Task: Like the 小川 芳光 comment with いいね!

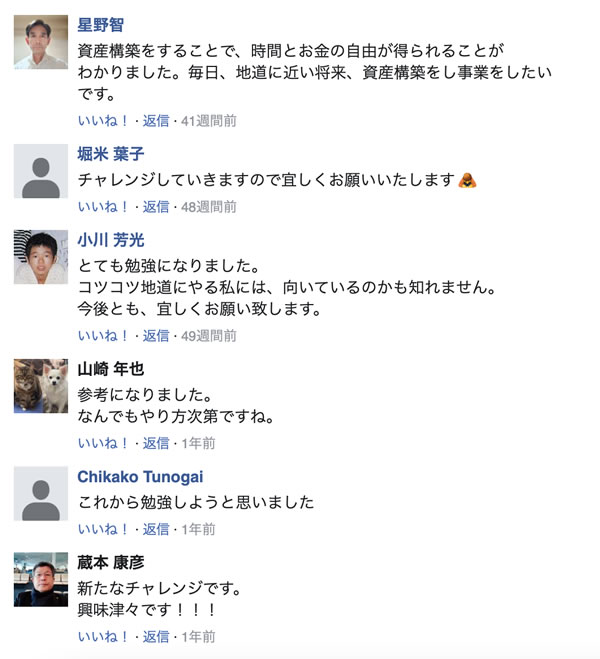Action: (103, 336)
